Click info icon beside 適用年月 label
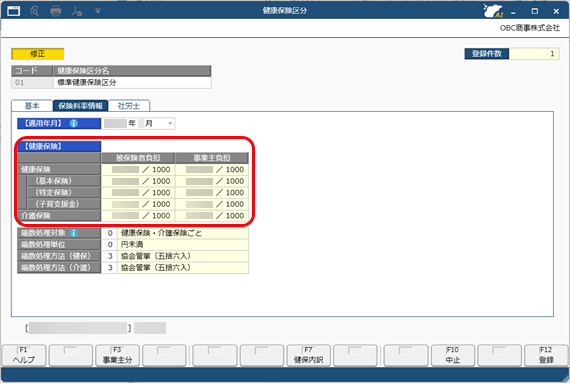The image size is (570, 384). (73, 123)
